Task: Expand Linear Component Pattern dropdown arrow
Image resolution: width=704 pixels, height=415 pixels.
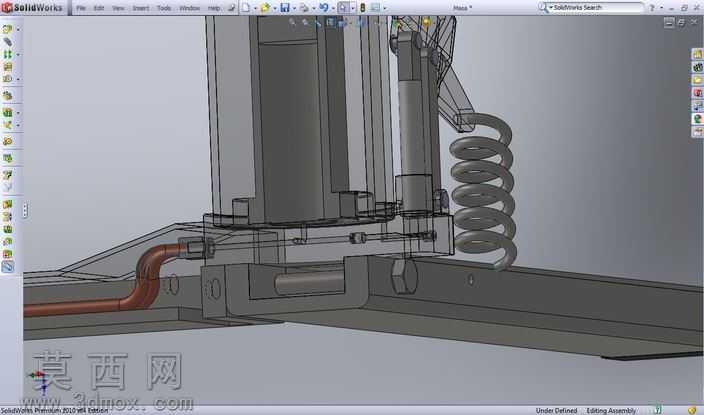Action: pyautogui.click(x=18, y=54)
